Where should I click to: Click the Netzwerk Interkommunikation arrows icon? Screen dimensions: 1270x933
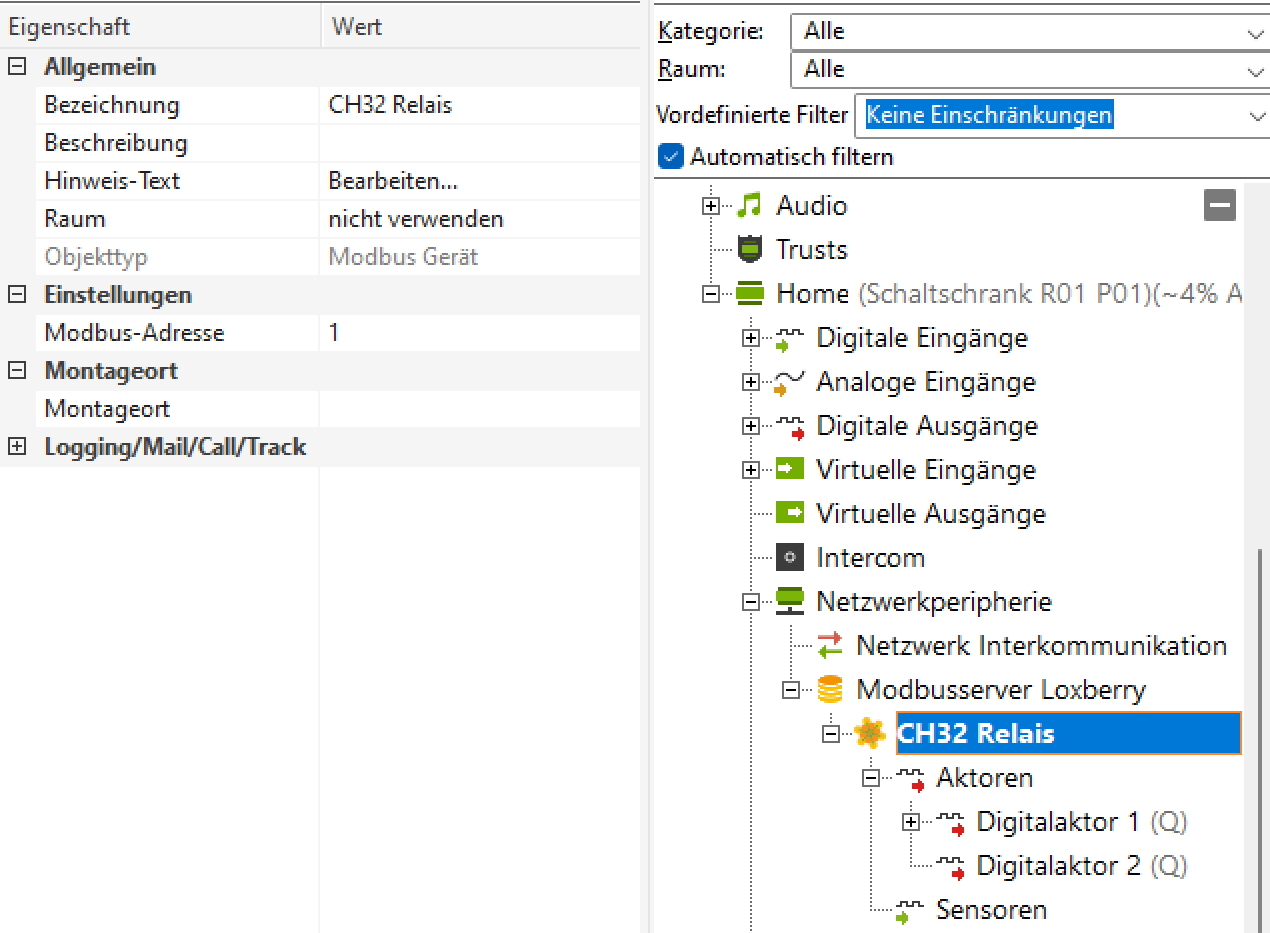click(829, 646)
